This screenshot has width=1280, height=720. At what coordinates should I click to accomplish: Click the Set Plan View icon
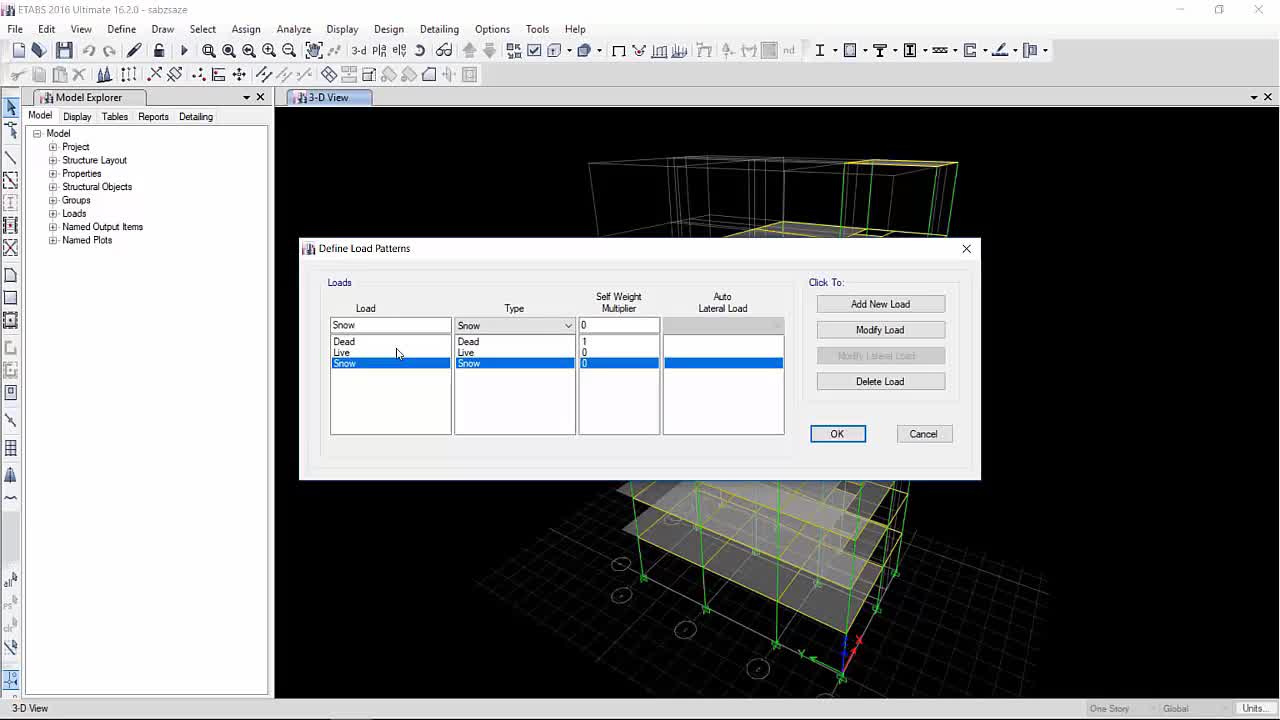(379, 50)
